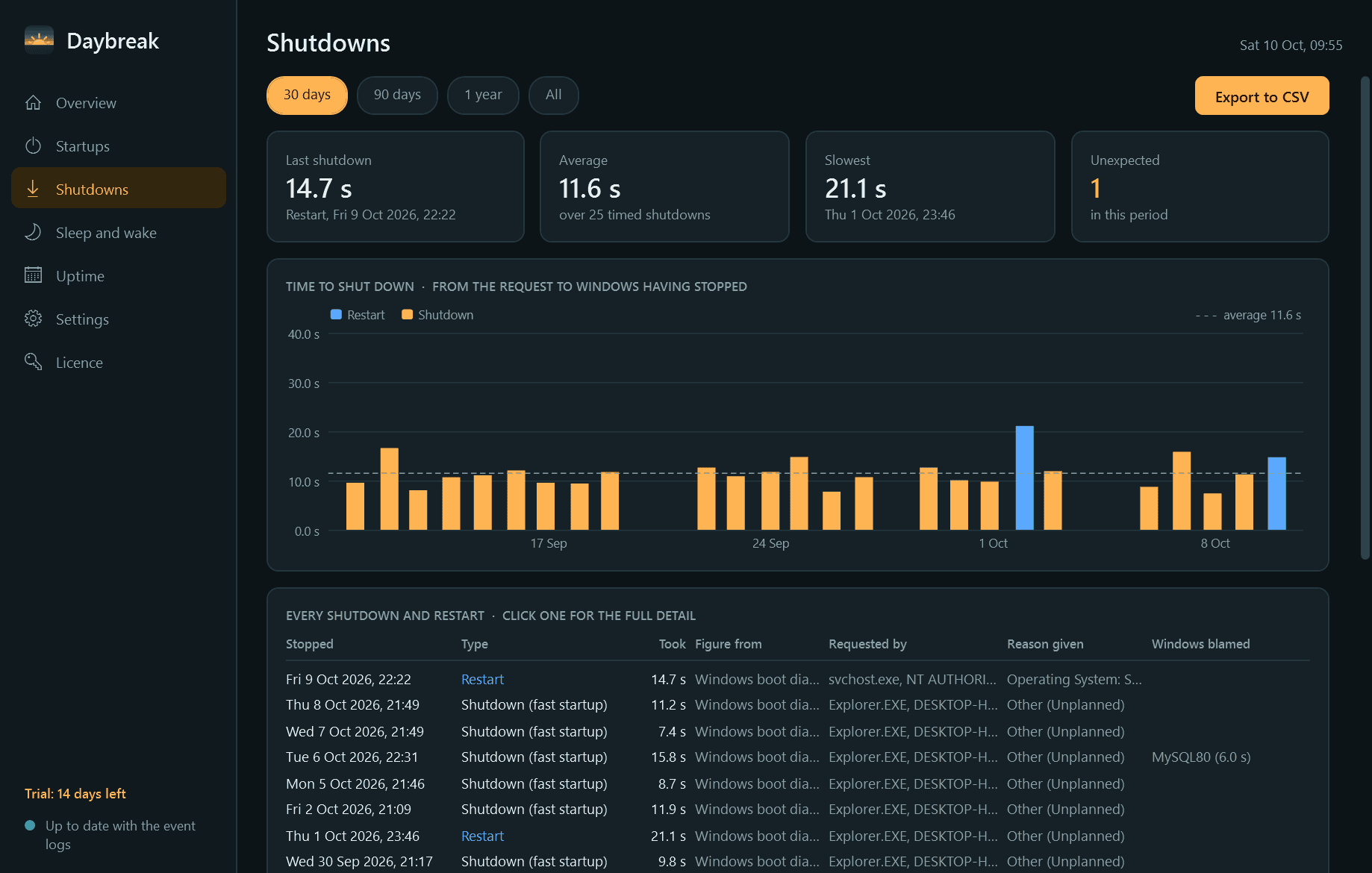Click the last blue bar on the chart
This screenshot has width=1372, height=873.
pyautogui.click(x=1277, y=493)
